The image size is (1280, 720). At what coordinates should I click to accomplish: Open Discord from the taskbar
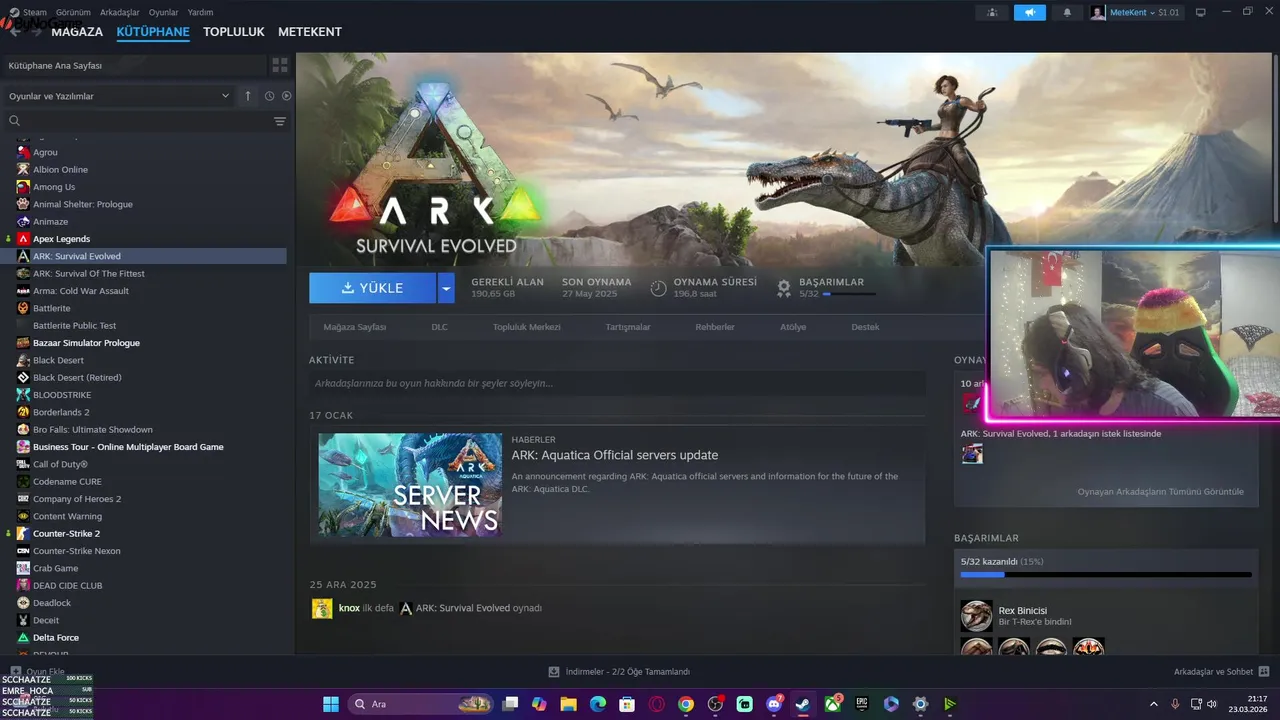774,704
